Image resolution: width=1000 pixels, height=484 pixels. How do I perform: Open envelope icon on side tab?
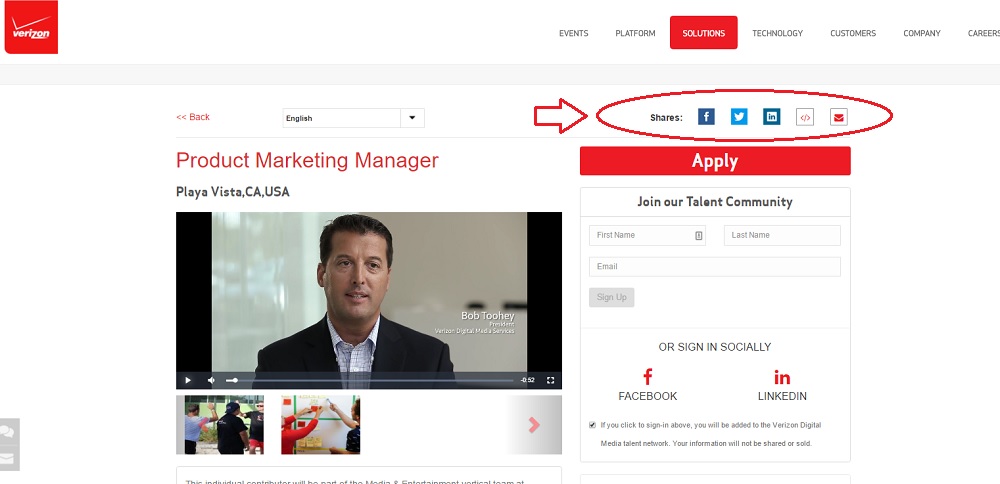pyautogui.click(x=7, y=458)
